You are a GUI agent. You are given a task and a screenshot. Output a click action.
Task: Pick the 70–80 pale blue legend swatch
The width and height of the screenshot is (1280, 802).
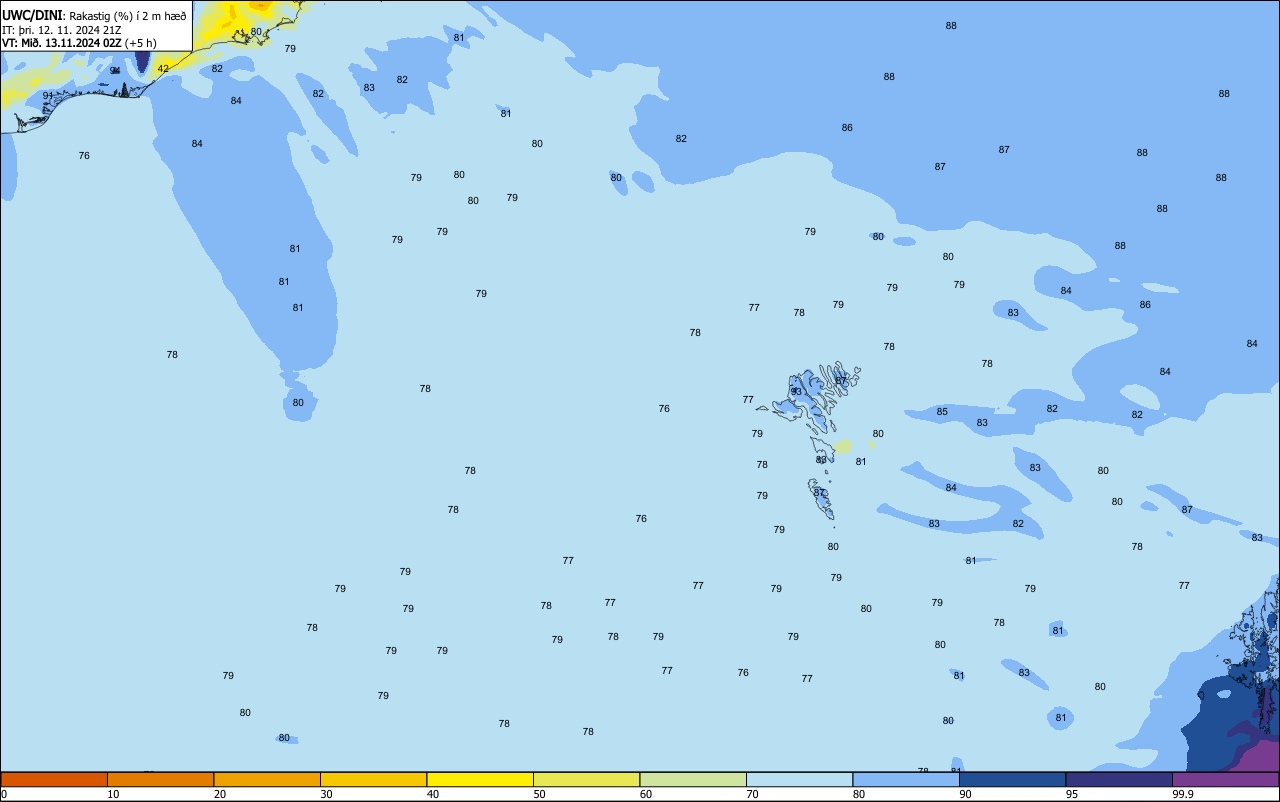[799, 779]
